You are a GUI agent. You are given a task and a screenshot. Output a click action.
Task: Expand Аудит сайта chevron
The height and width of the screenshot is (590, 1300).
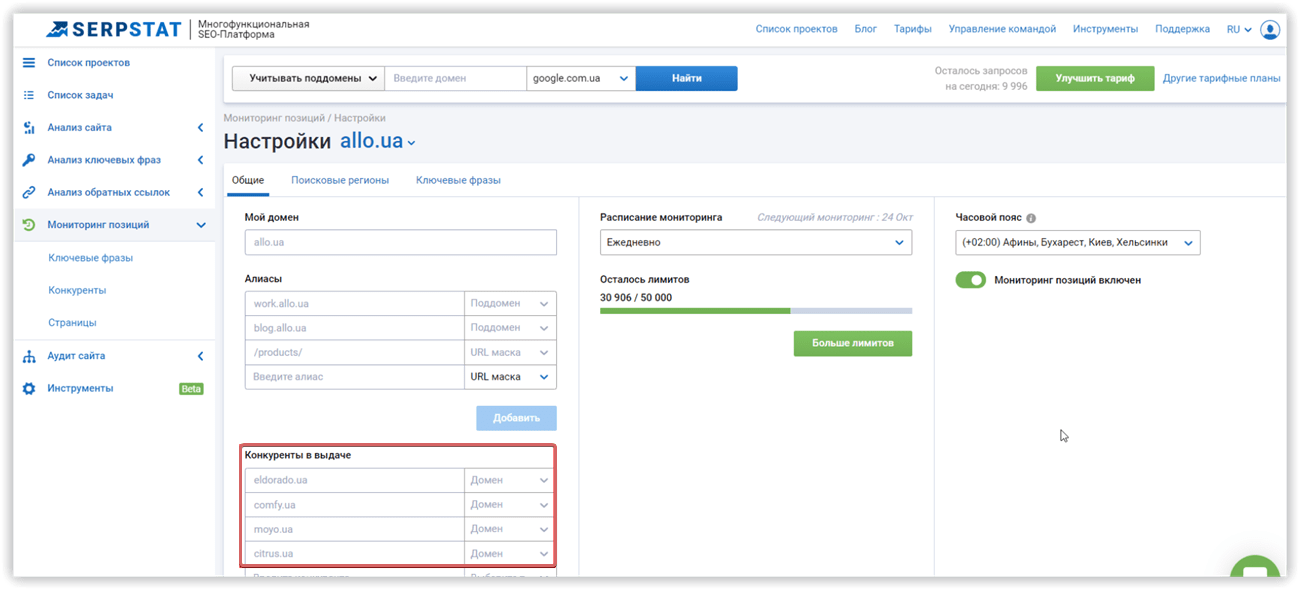pyautogui.click(x=201, y=356)
